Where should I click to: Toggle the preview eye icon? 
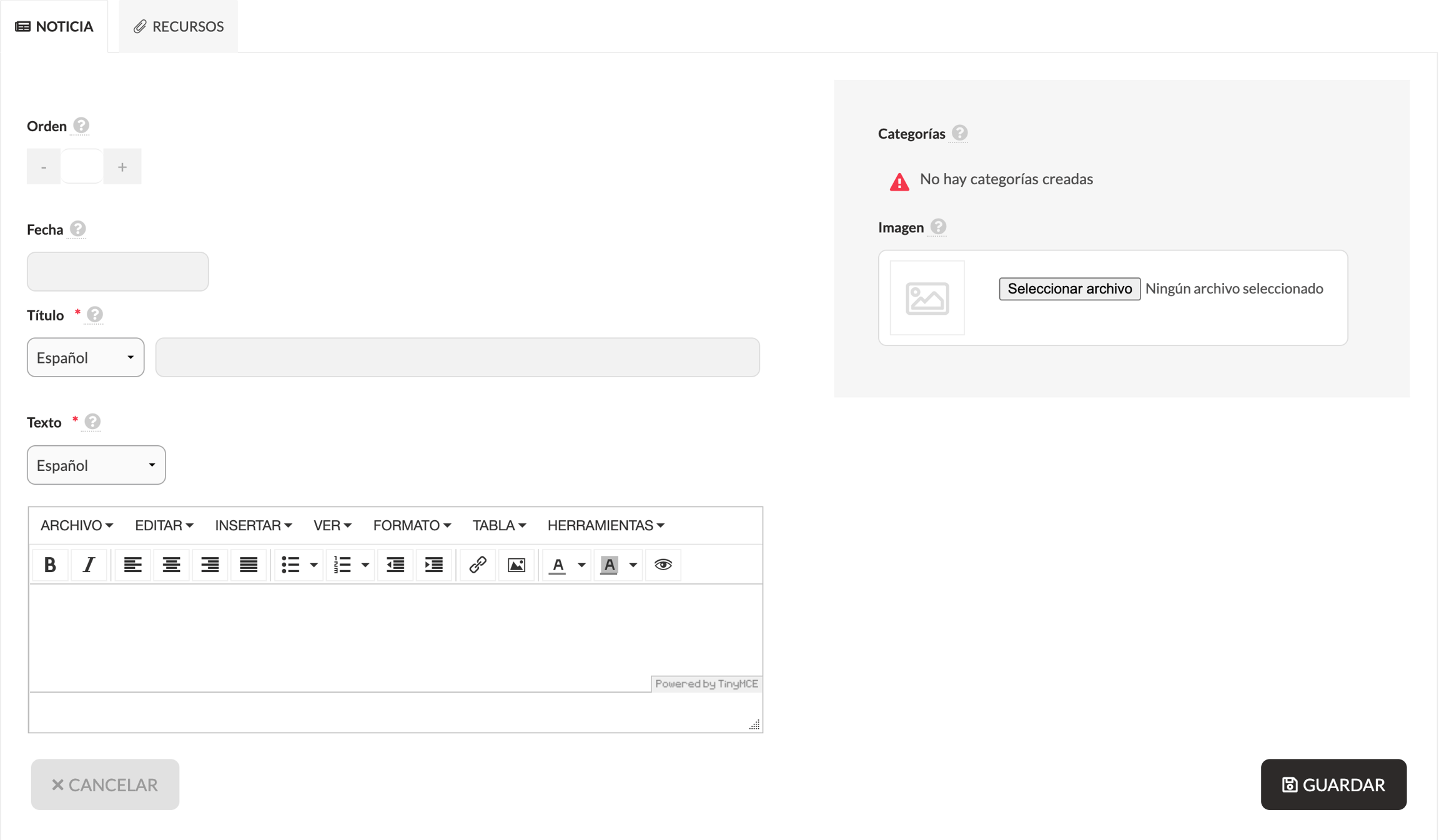[x=663, y=565]
